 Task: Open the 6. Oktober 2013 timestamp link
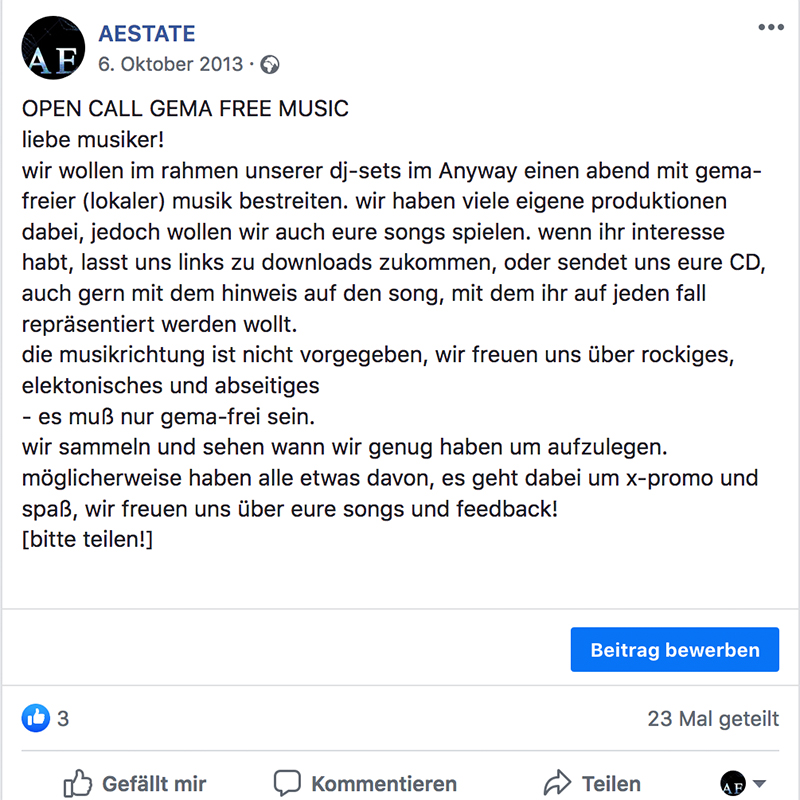[171, 64]
